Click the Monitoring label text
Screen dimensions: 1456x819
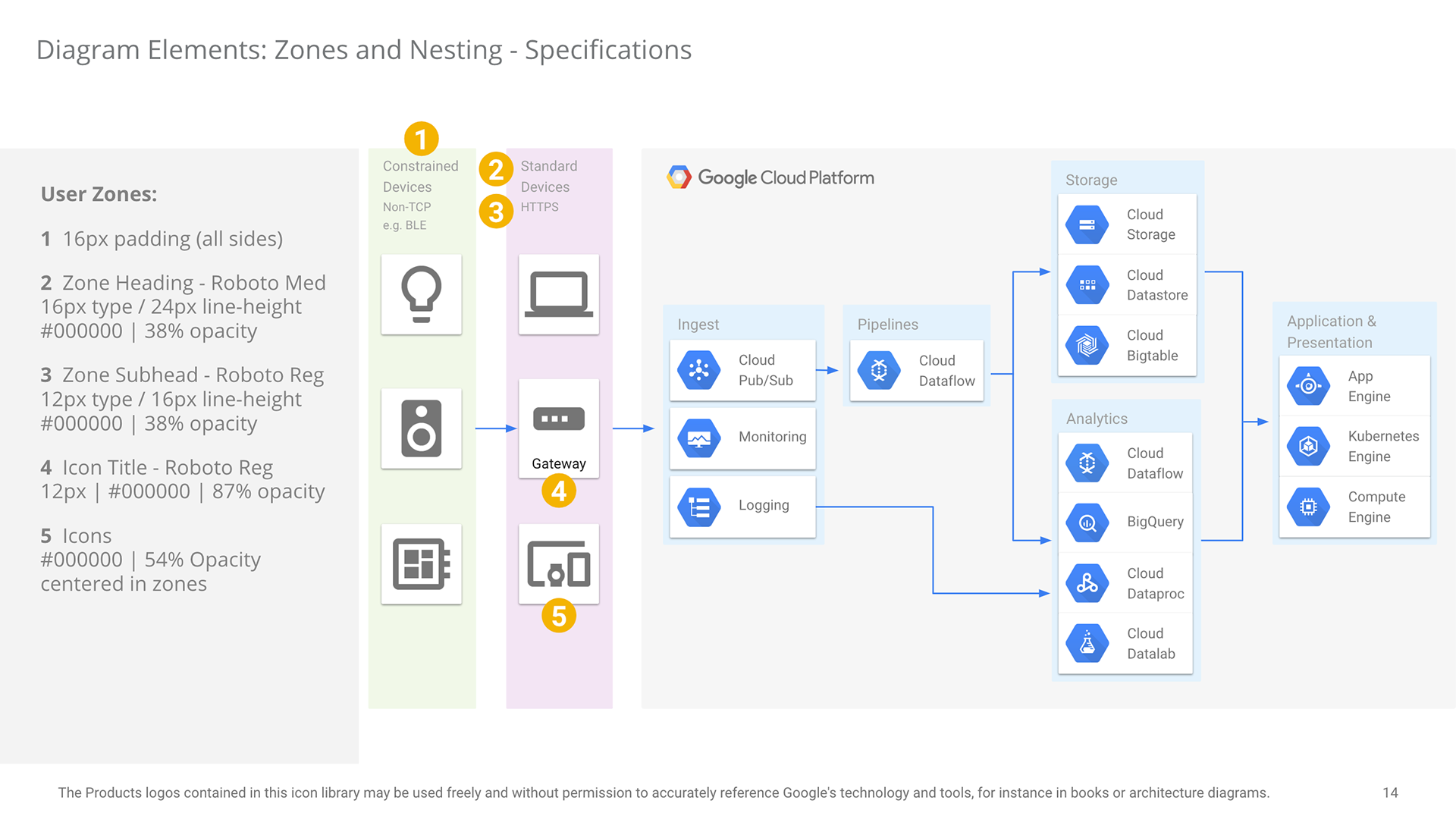point(772,437)
